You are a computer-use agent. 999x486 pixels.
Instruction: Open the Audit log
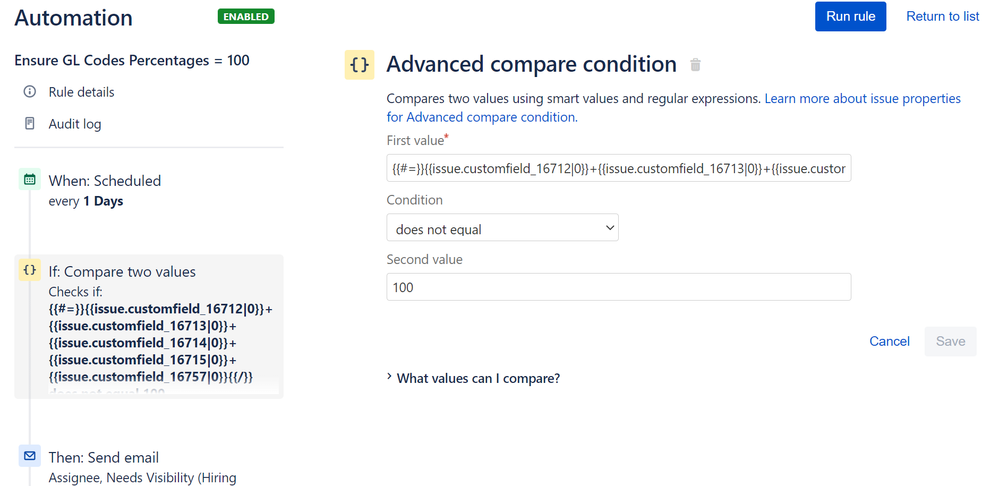[75, 124]
